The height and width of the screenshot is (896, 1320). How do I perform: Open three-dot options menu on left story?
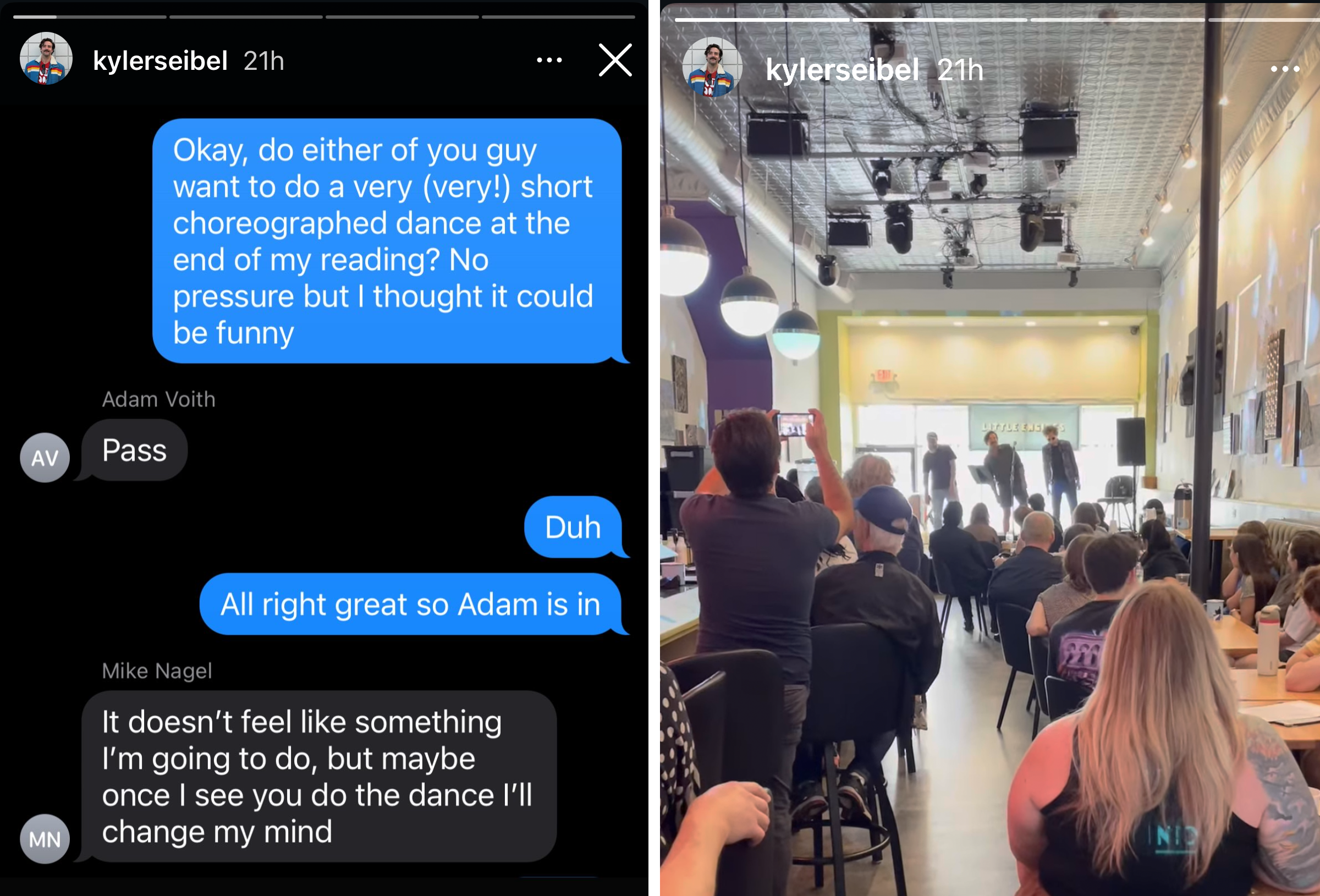coord(549,59)
